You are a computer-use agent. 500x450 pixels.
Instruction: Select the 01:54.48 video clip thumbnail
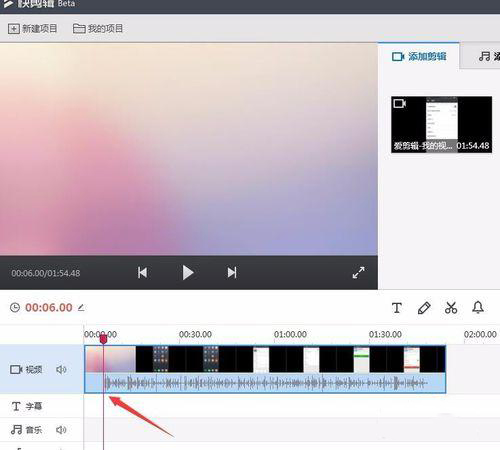pyautogui.click(x=441, y=124)
